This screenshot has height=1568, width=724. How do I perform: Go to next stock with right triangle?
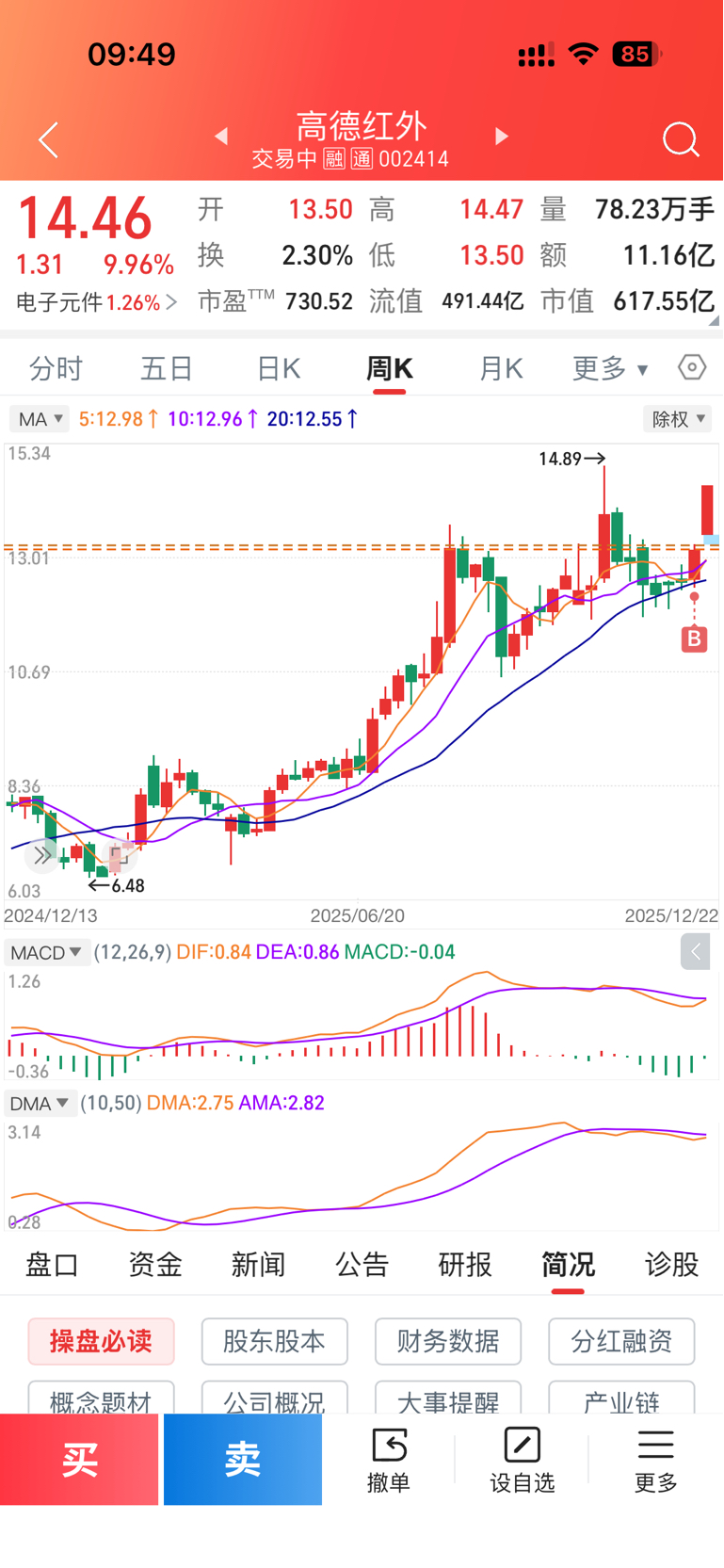[x=502, y=137]
